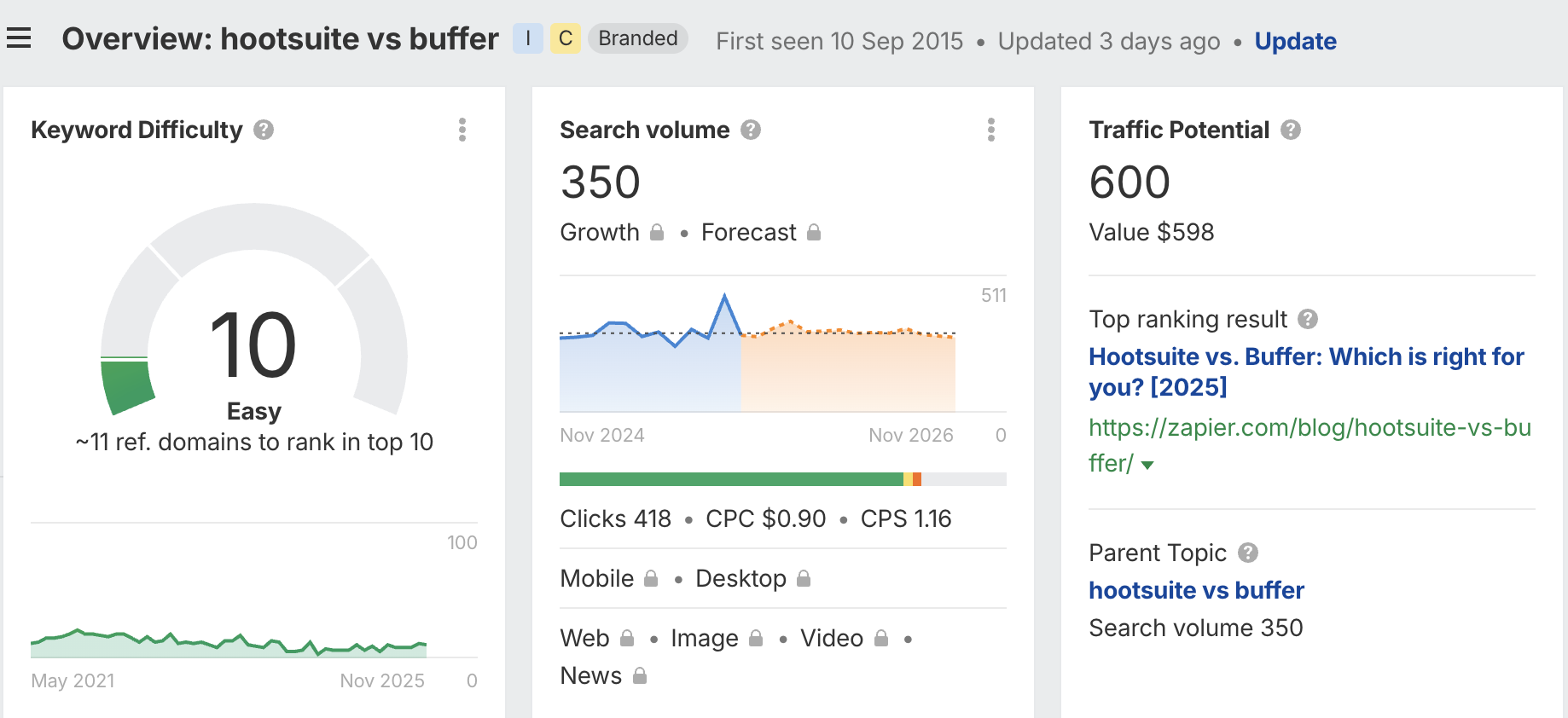Click the Update link in header
This screenshot has height=718, width=1568.
[x=1295, y=41]
